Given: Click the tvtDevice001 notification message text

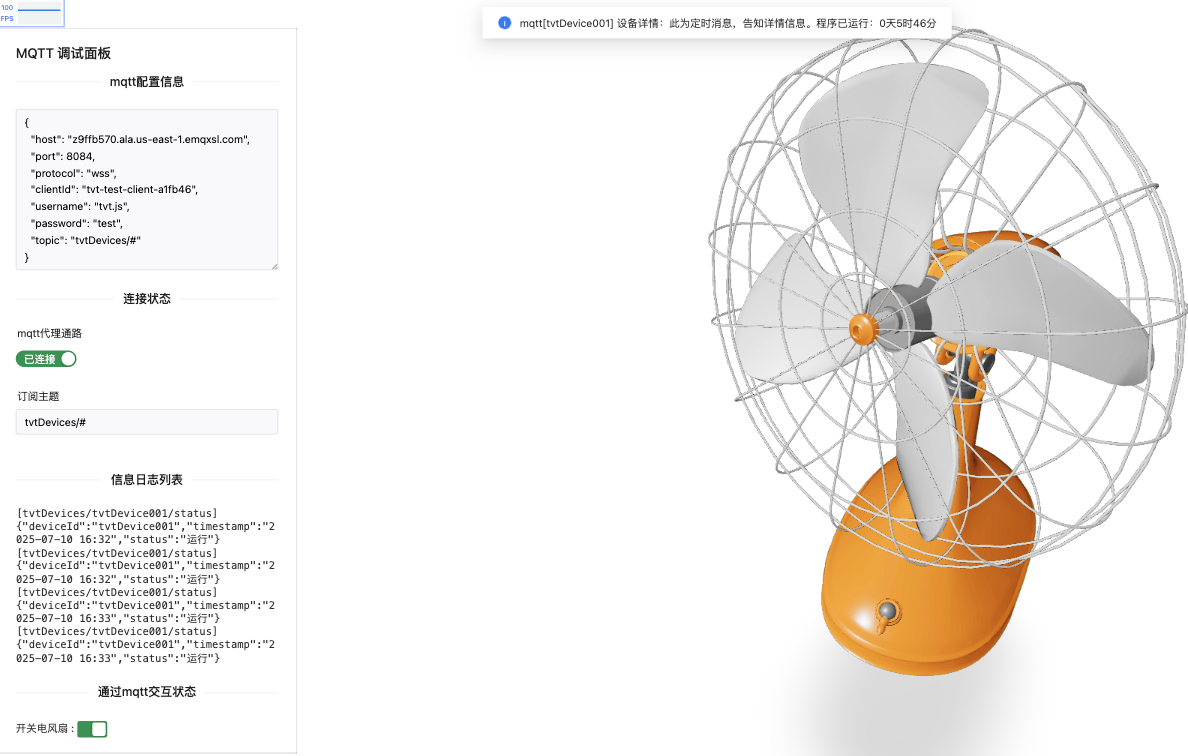Looking at the screenshot, I should point(728,23).
